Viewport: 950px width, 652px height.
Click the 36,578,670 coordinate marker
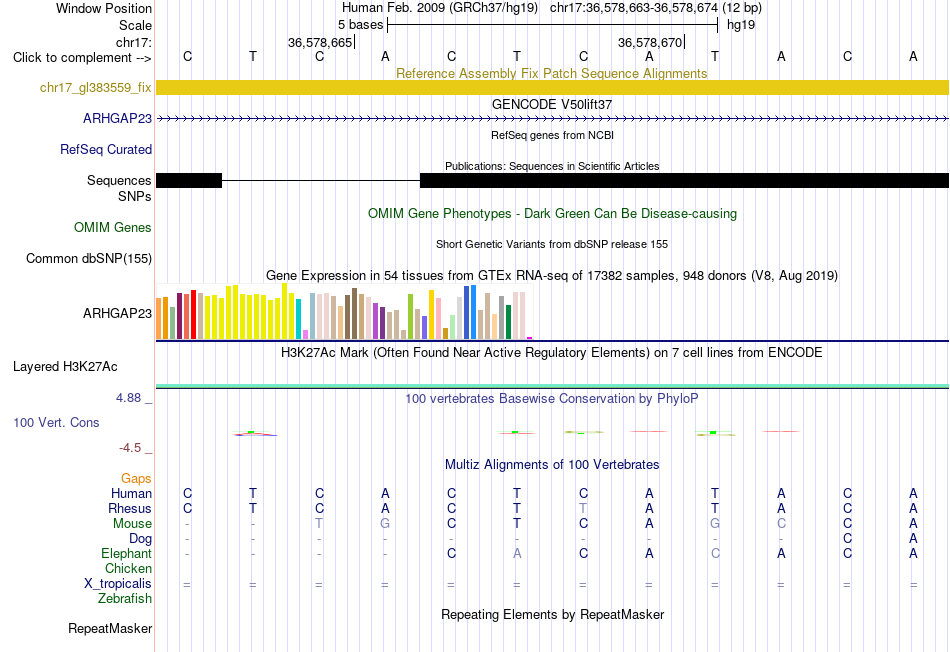[651, 42]
